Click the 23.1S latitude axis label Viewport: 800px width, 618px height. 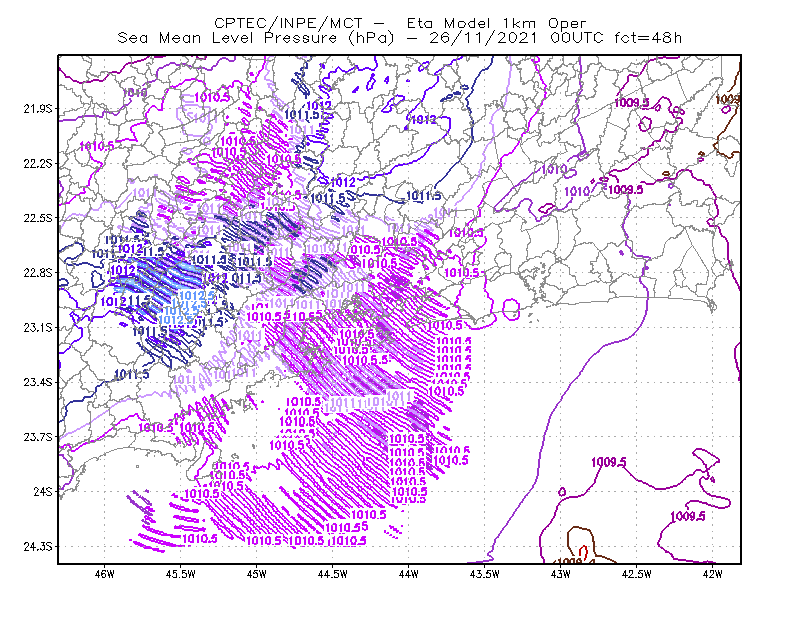38,327
